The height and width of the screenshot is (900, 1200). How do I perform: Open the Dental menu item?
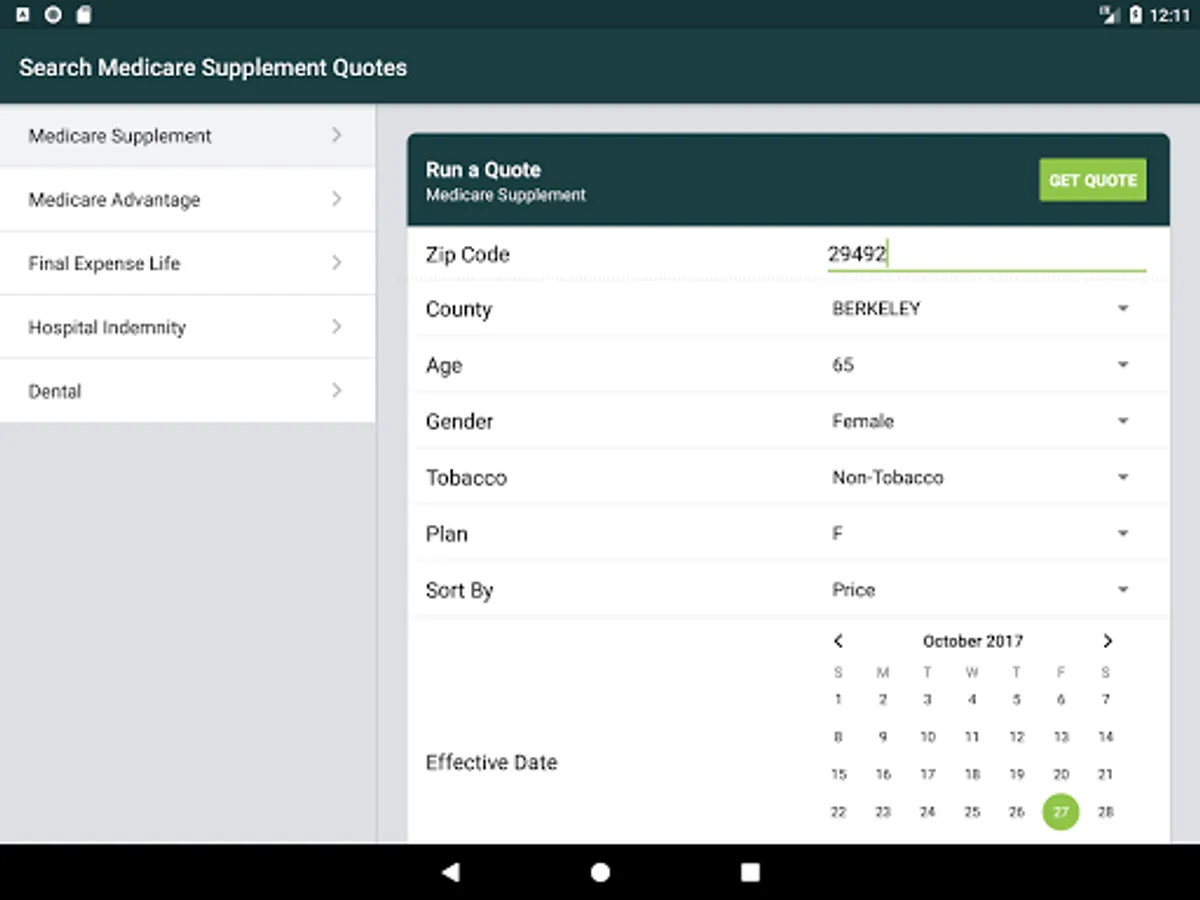click(188, 391)
